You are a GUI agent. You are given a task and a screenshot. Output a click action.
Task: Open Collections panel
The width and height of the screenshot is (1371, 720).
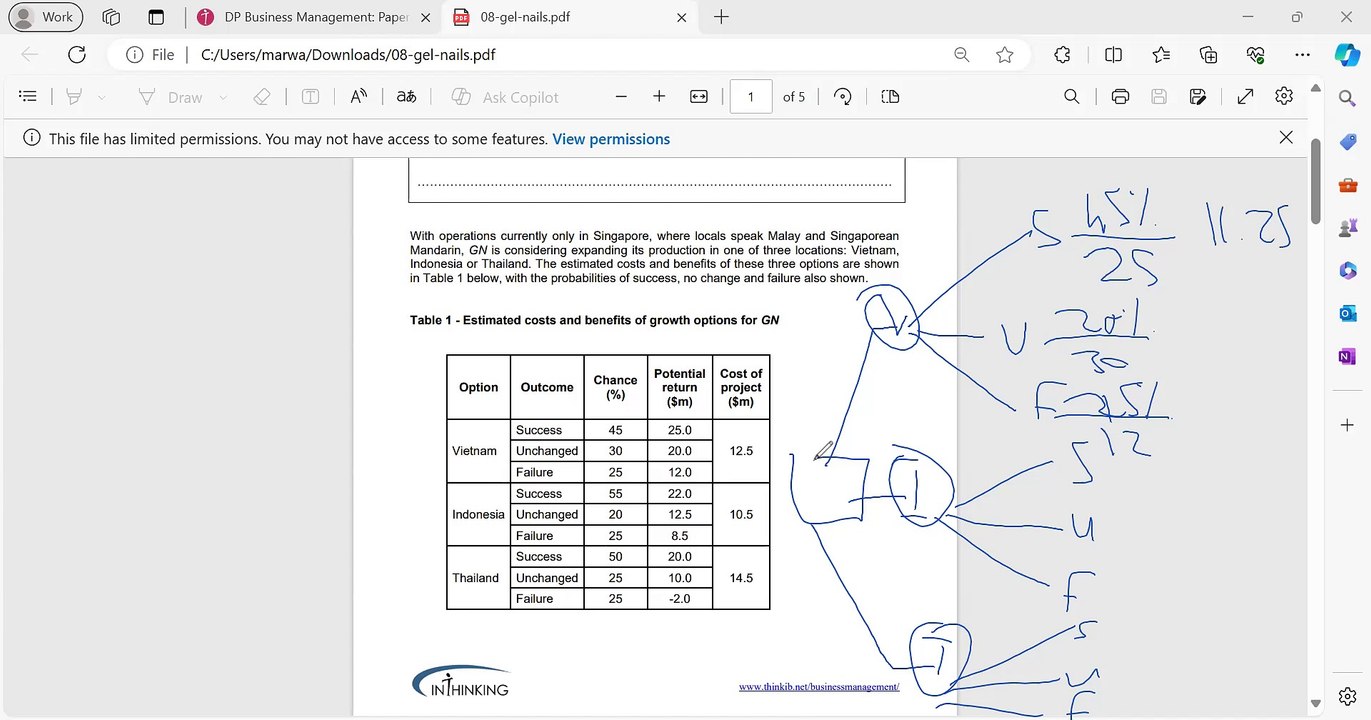click(x=1208, y=55)
